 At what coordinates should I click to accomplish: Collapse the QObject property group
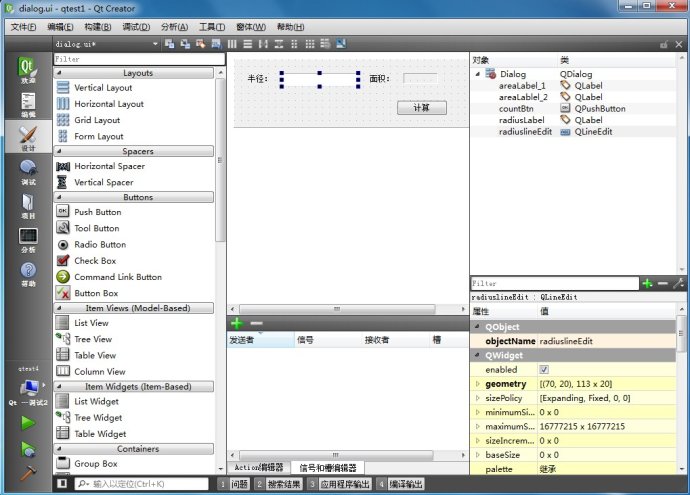[x=478, y=326]
